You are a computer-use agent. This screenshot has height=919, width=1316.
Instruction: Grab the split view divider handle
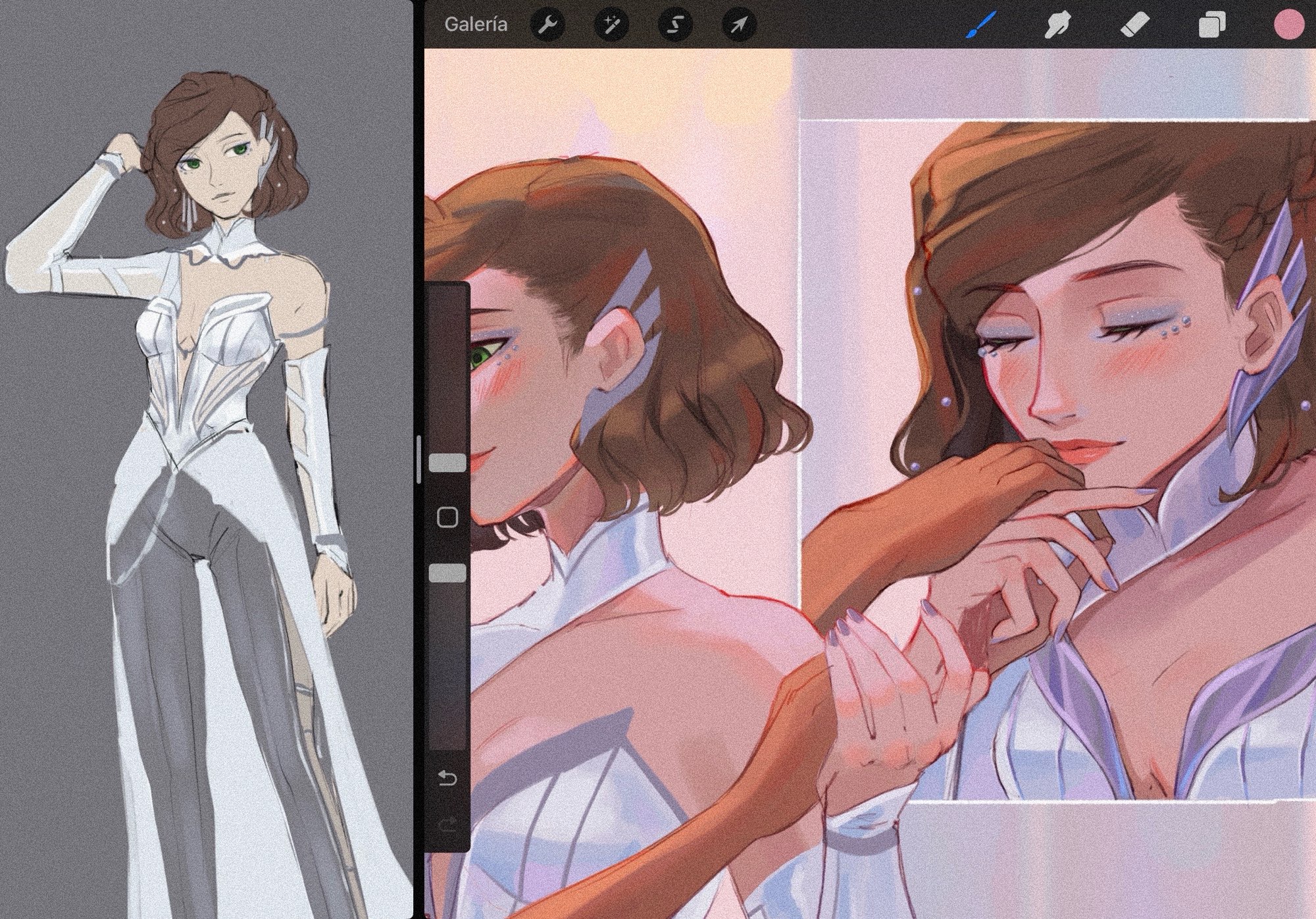pos(418,459)
